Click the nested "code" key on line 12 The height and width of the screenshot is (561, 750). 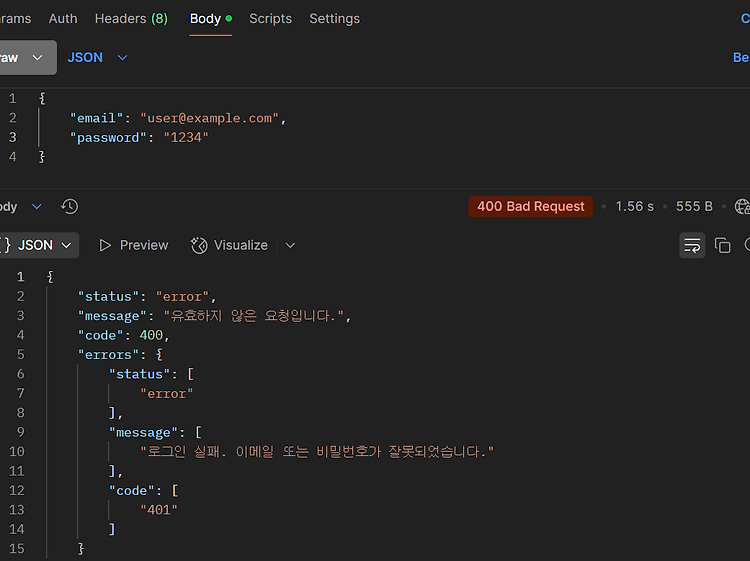coord(132,491)
